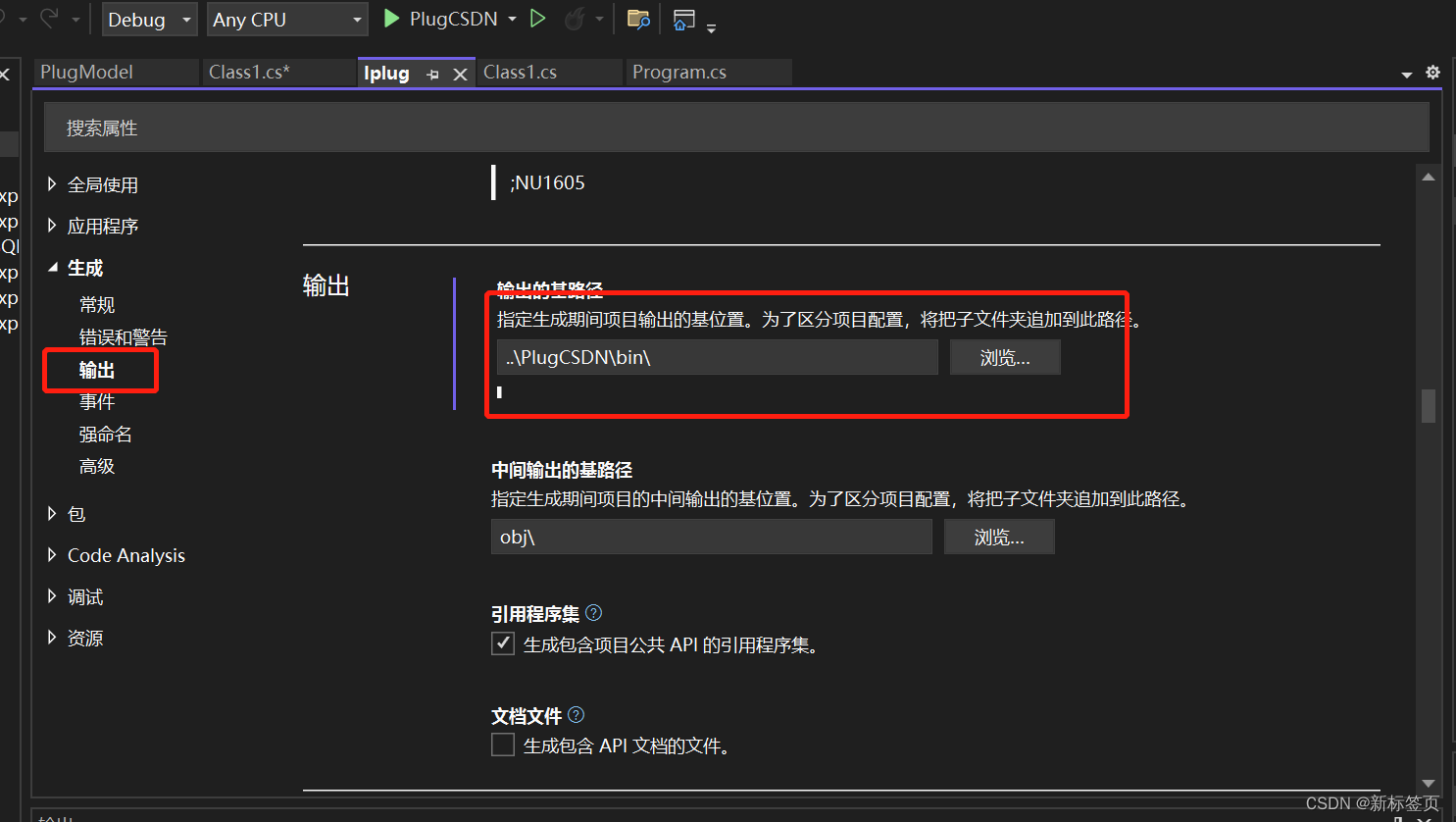Click the Redo arrow icon

pos(51,18)
